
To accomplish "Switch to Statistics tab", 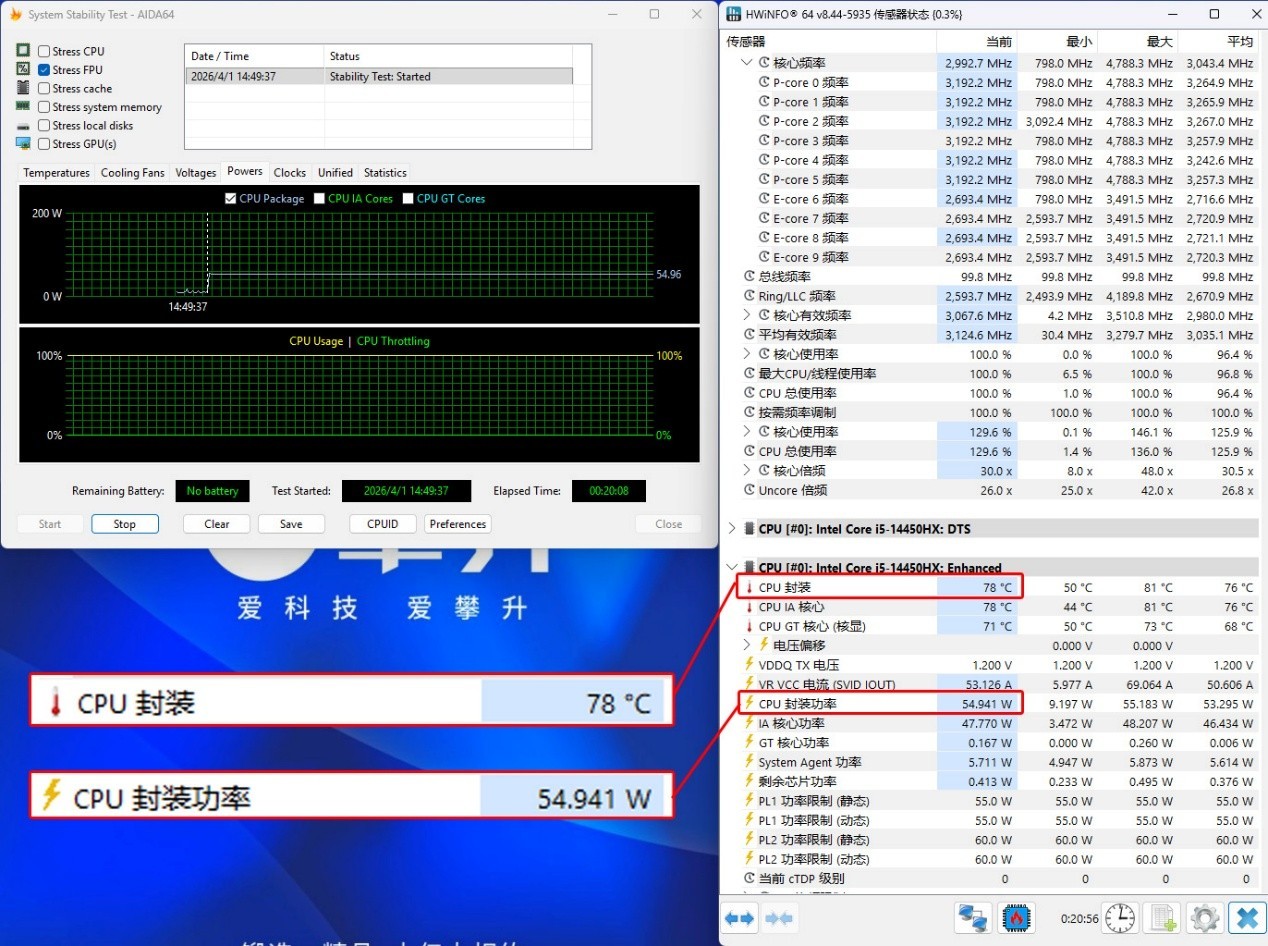I will 385,173.
